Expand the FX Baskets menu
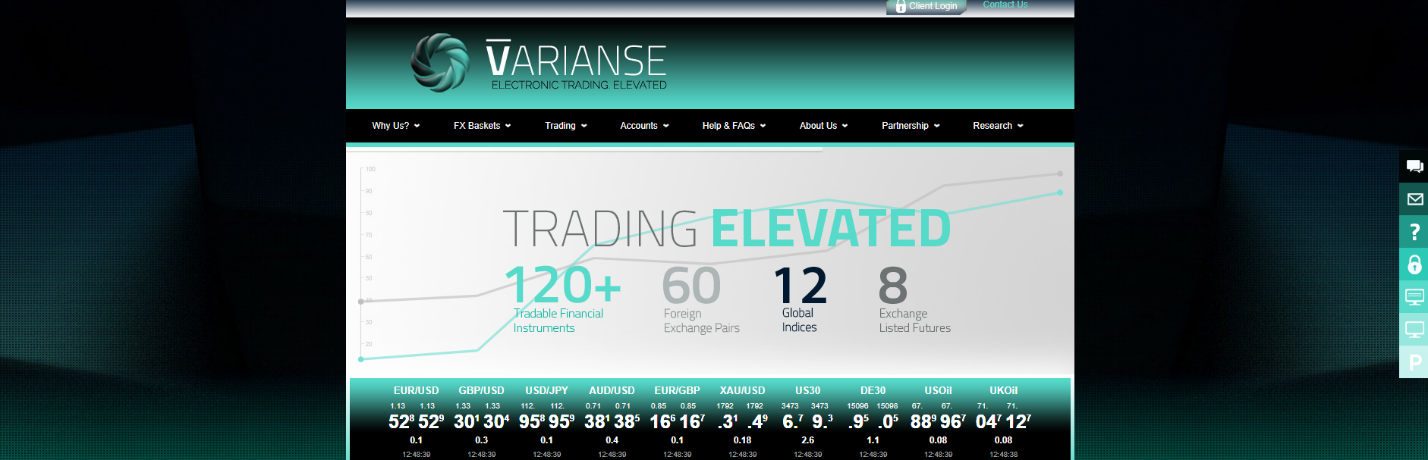 pos(482,126)
